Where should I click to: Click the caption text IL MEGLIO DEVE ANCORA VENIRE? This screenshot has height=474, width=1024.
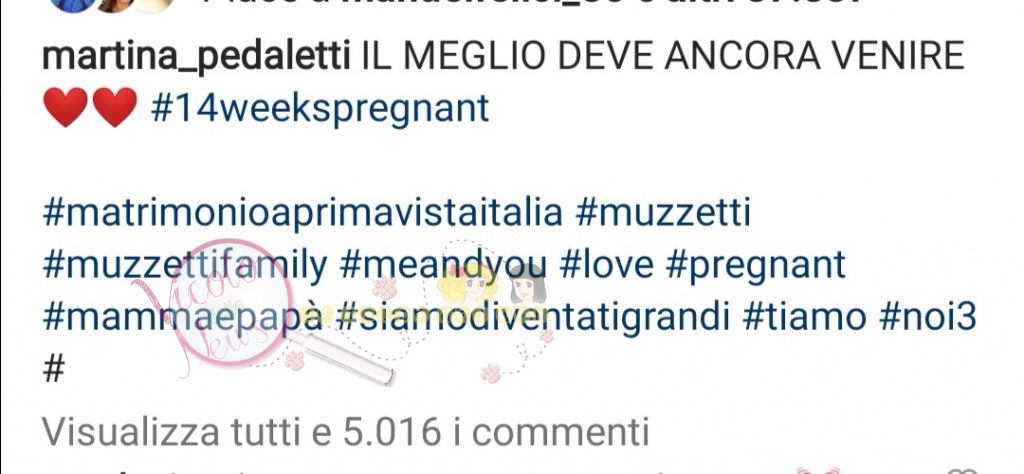click(664, 56)
